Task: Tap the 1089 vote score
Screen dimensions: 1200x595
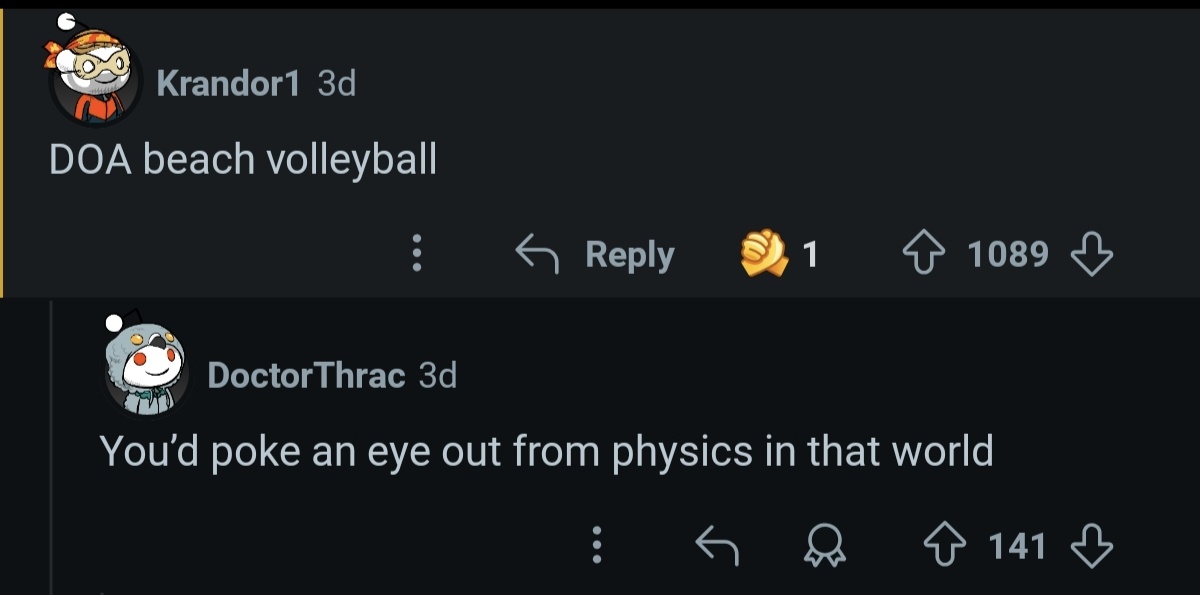Action: coord(1008,254)
